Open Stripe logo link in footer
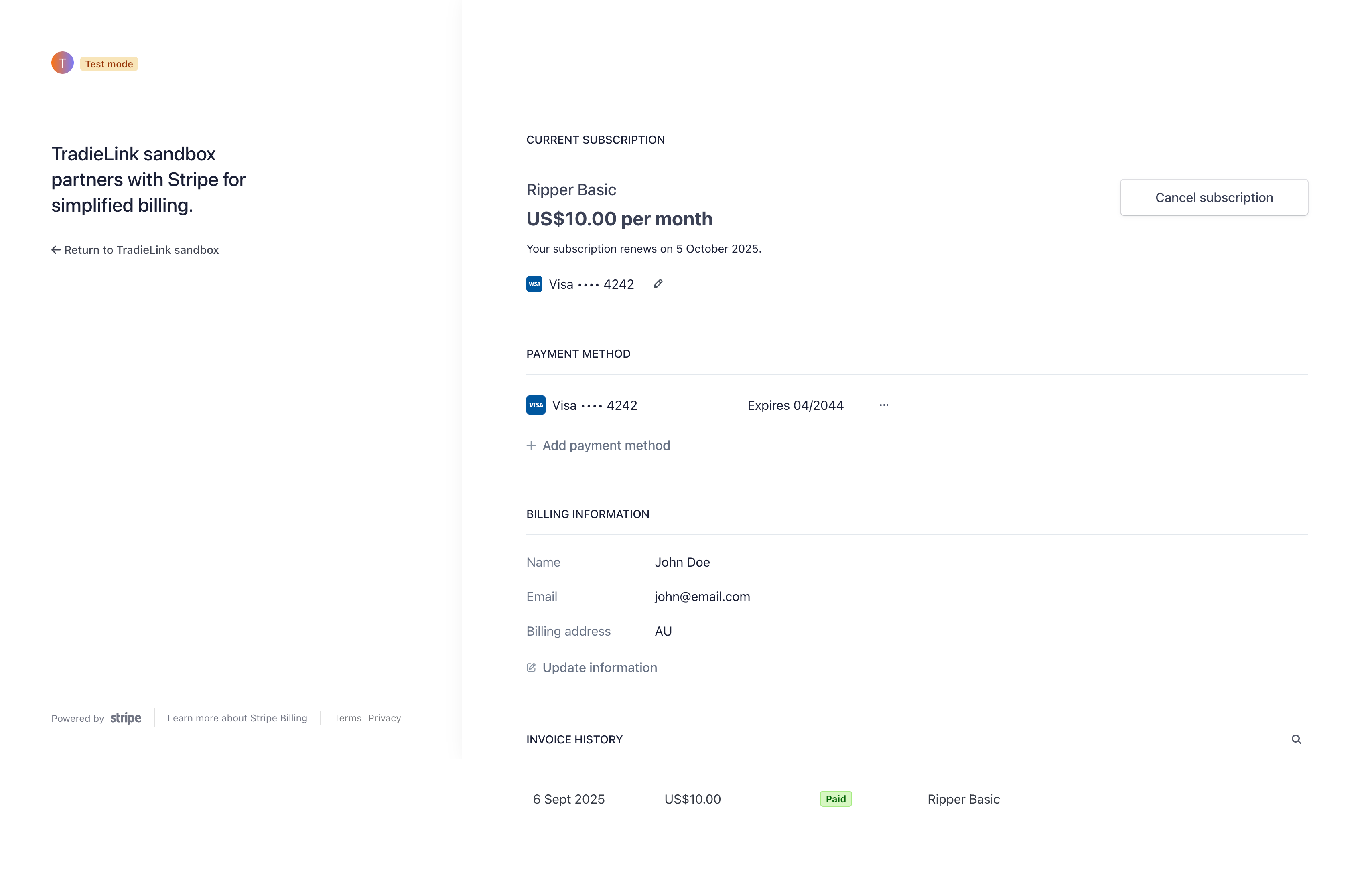1372x895 pixels. point(126,718)
